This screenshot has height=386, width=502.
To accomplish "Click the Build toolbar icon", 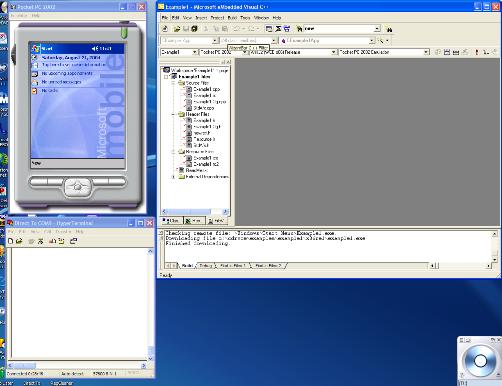I will tap(447, 52).
